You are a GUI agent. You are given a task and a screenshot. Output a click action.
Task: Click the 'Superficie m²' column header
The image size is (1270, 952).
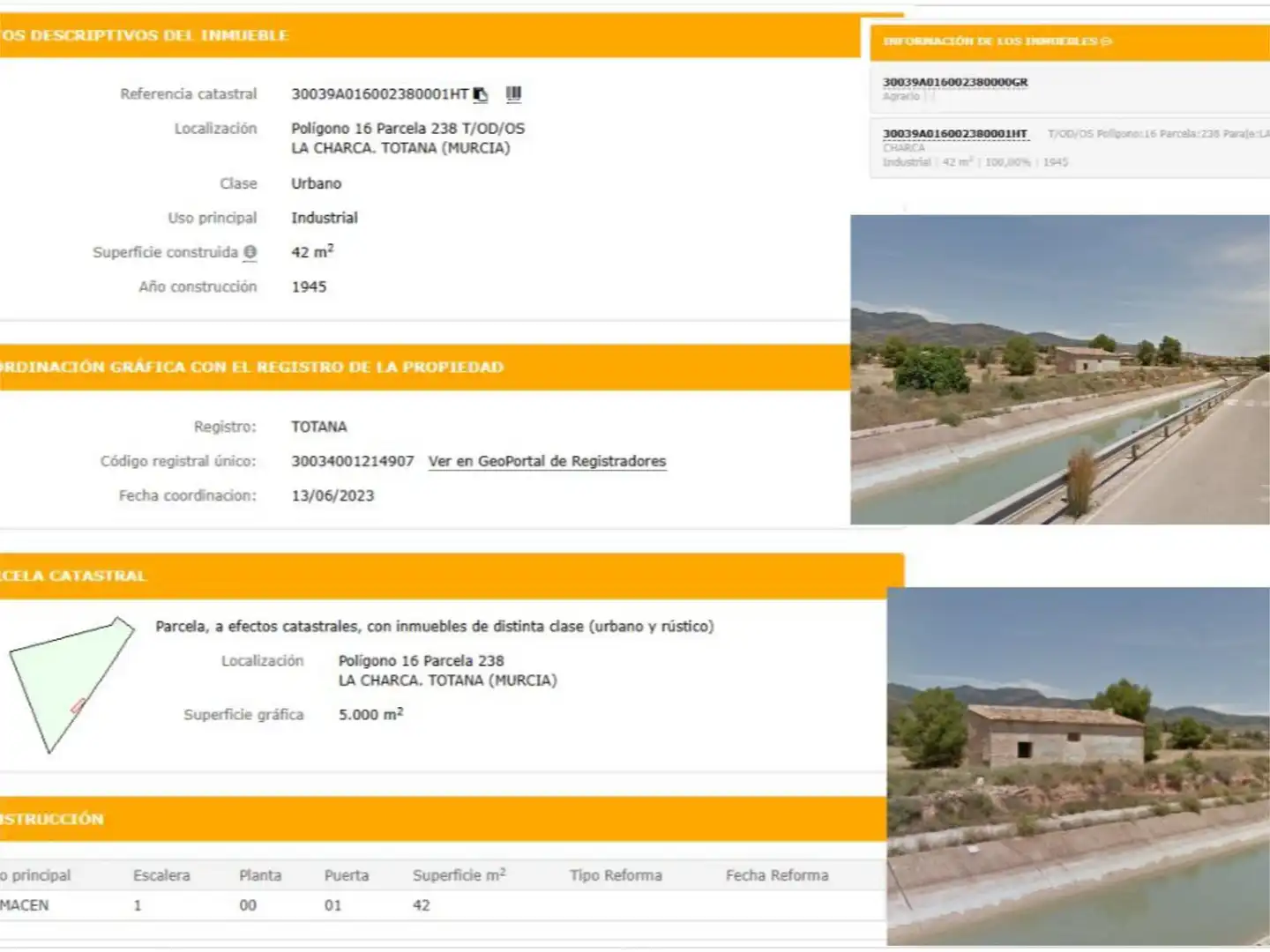pos(459,874)
